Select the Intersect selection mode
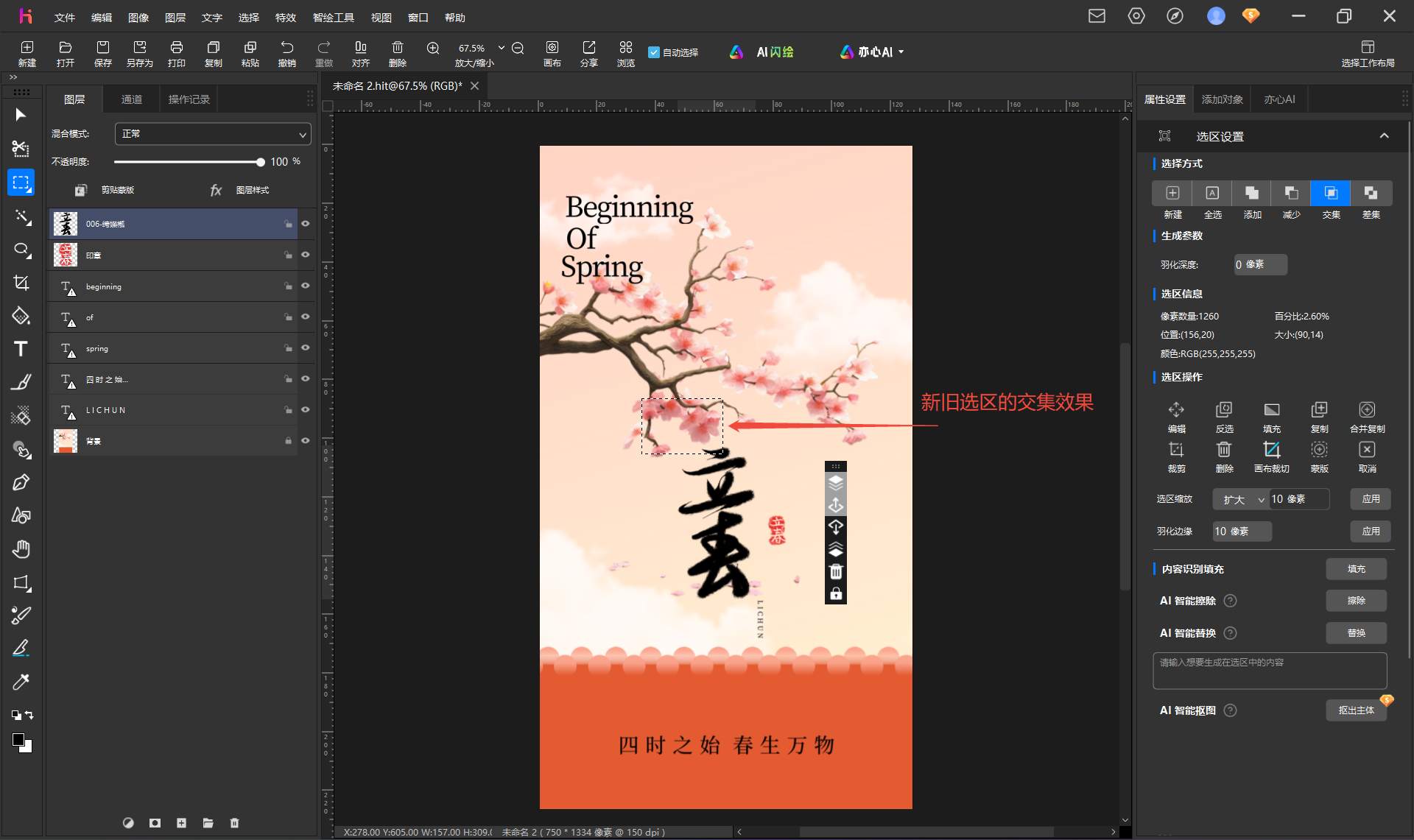The image size is (1414, 840). tap(1331, 193)
